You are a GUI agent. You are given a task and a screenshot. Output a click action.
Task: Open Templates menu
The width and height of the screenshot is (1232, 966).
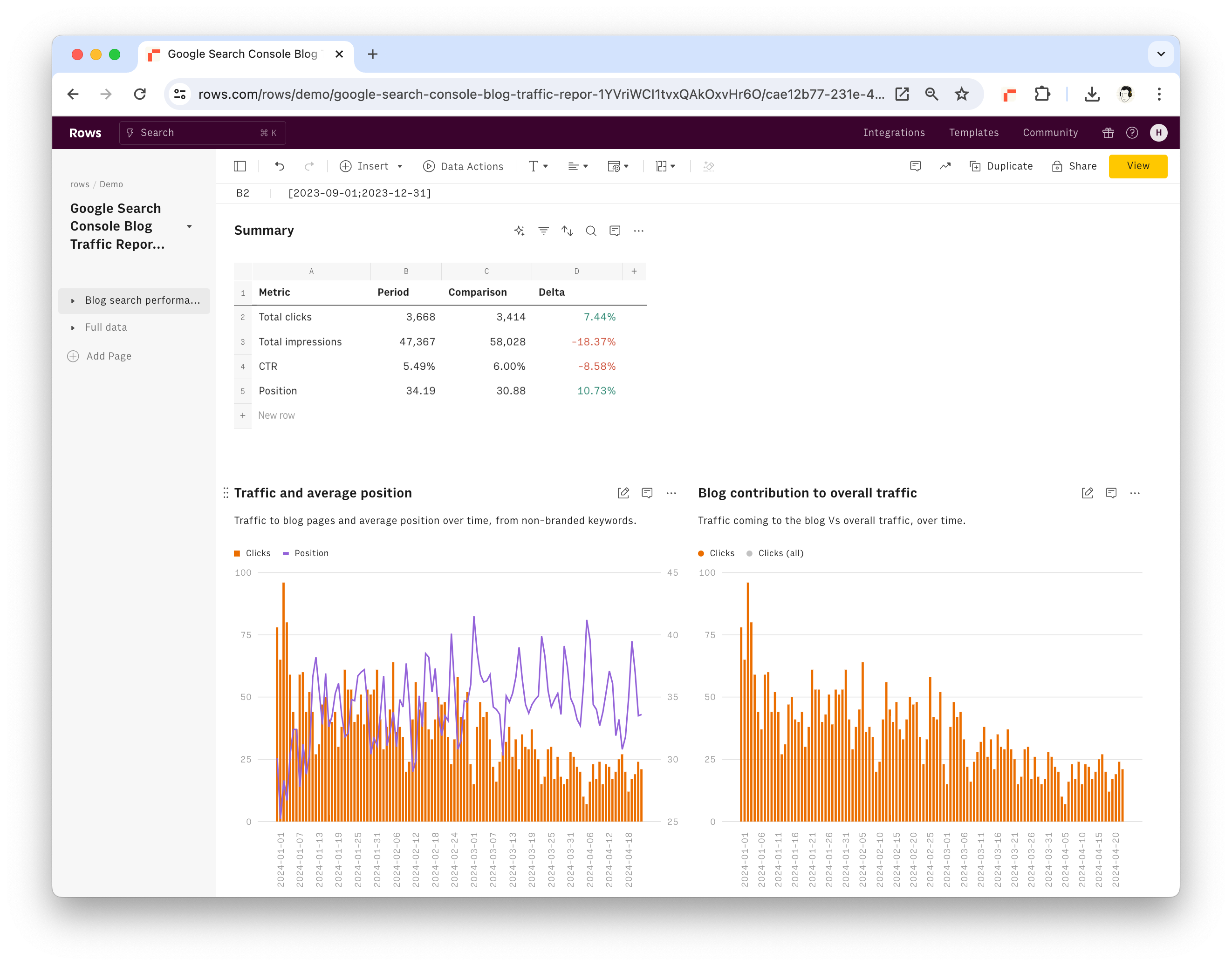pyautogui.click(x=973, y=133)
